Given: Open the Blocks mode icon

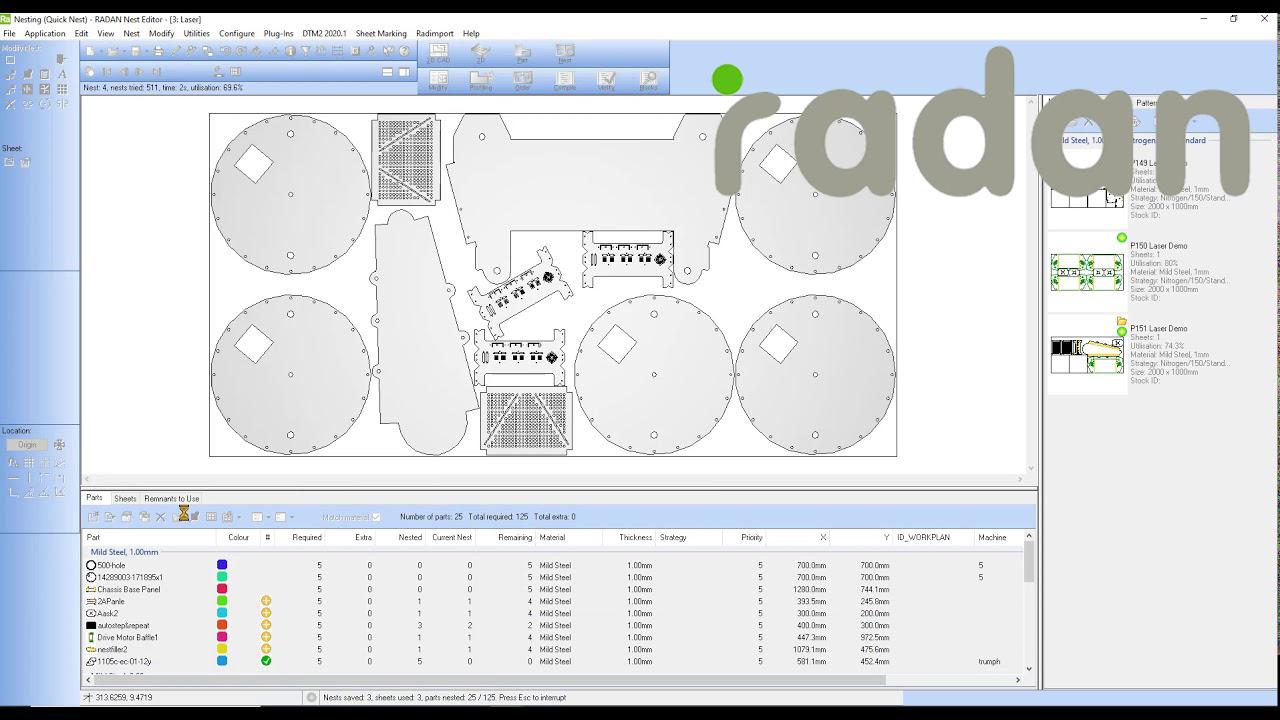Looking at the screenshot, I should coord(648,81).
